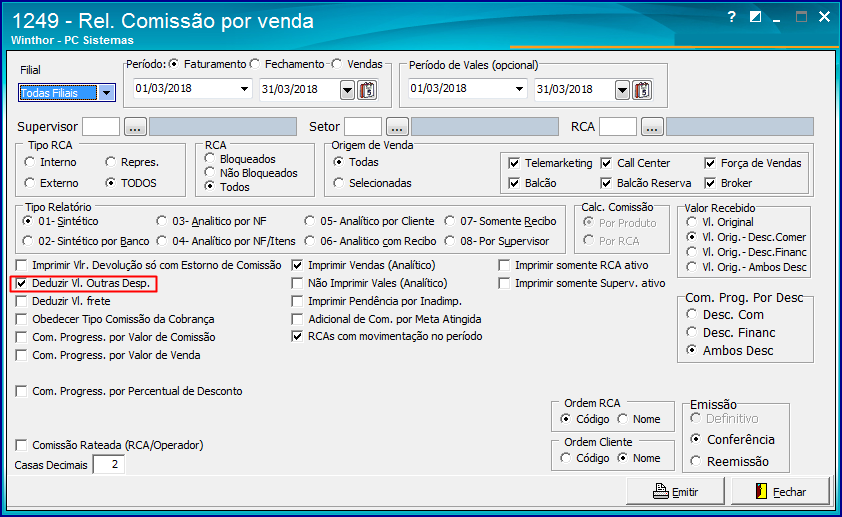Expand Período de Vales end date dropdown arrow
The height and width of the screenshot is (517, 842).
622,90
